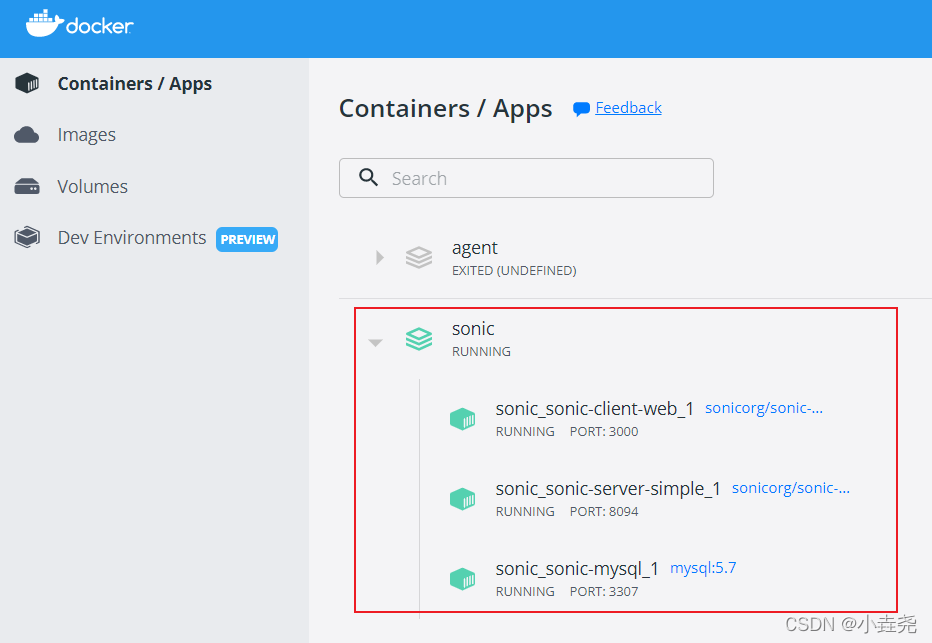The width and height of the screenshot is (932, 643).
Task: Open Containers / Apps in sidebar
Action: click(x=134, y=84)
